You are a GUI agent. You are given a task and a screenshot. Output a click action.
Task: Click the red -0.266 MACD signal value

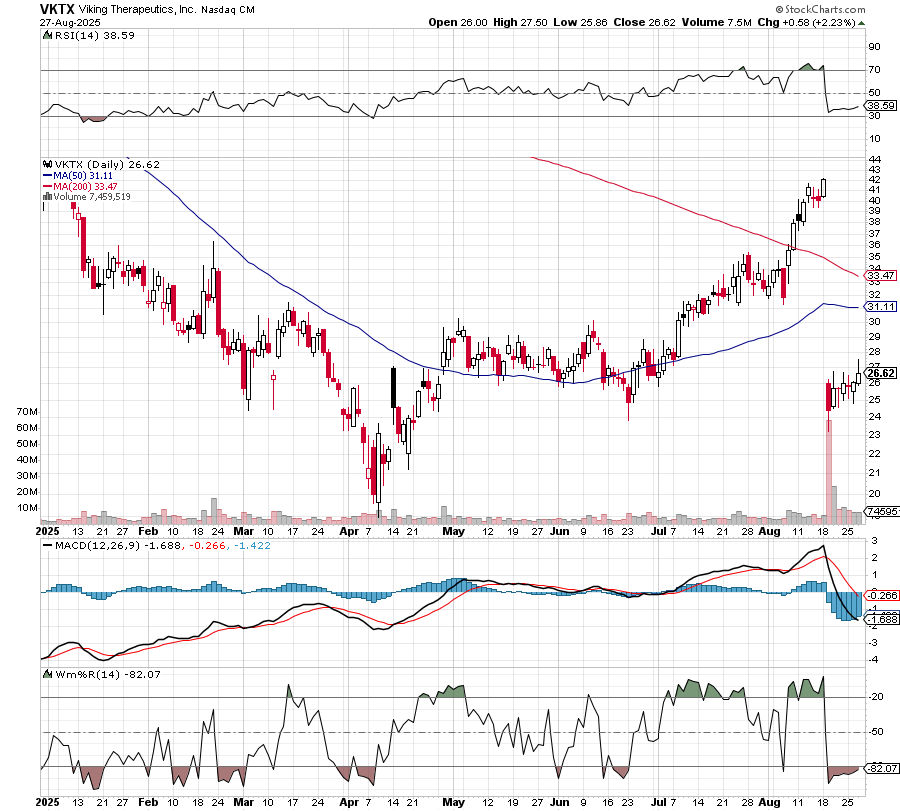click(207, 546)
